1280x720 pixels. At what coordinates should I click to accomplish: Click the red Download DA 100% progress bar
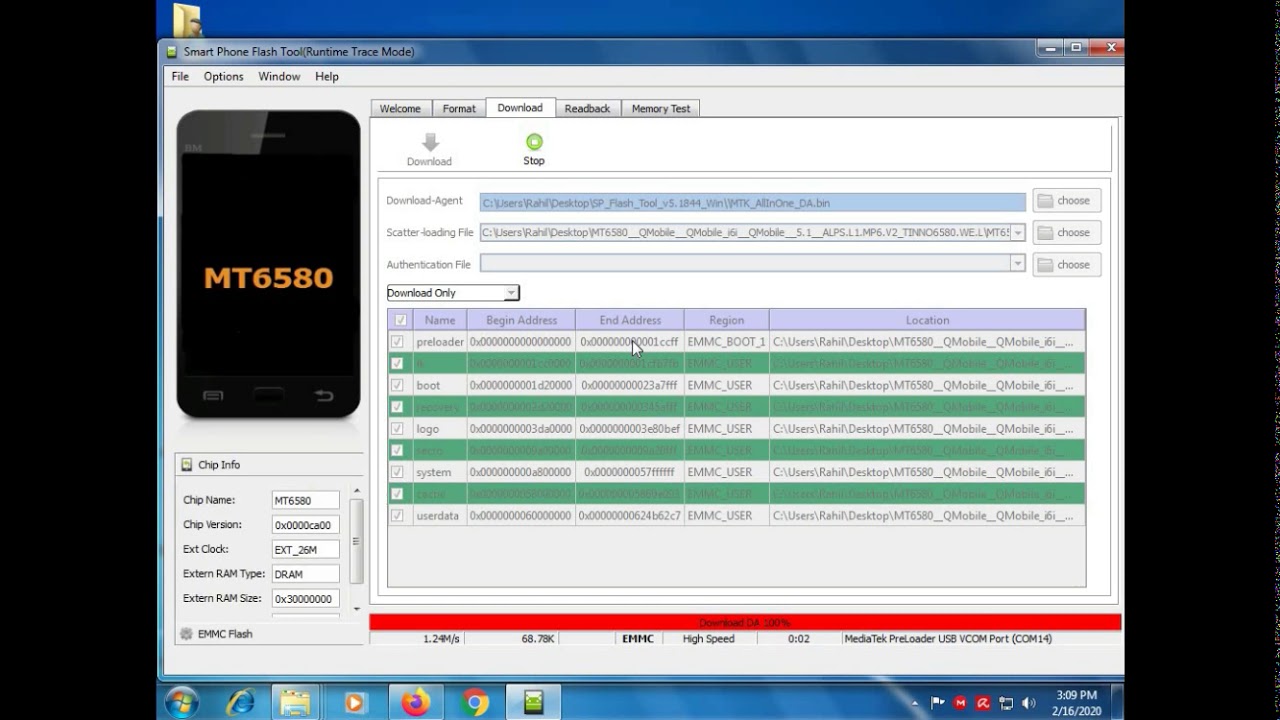coord(745,623)
